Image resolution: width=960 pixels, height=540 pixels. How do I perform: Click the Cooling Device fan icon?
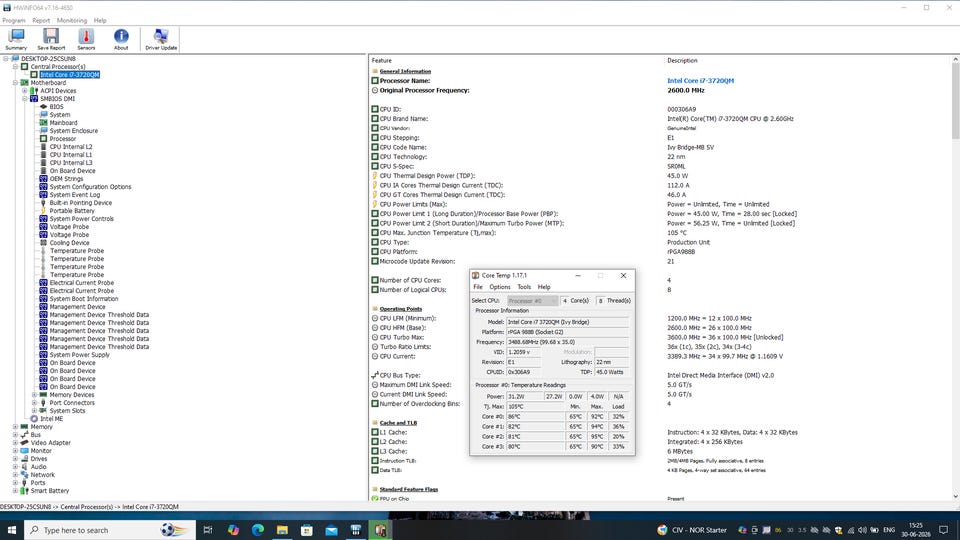pyautogui.click(x=43, y=242)
